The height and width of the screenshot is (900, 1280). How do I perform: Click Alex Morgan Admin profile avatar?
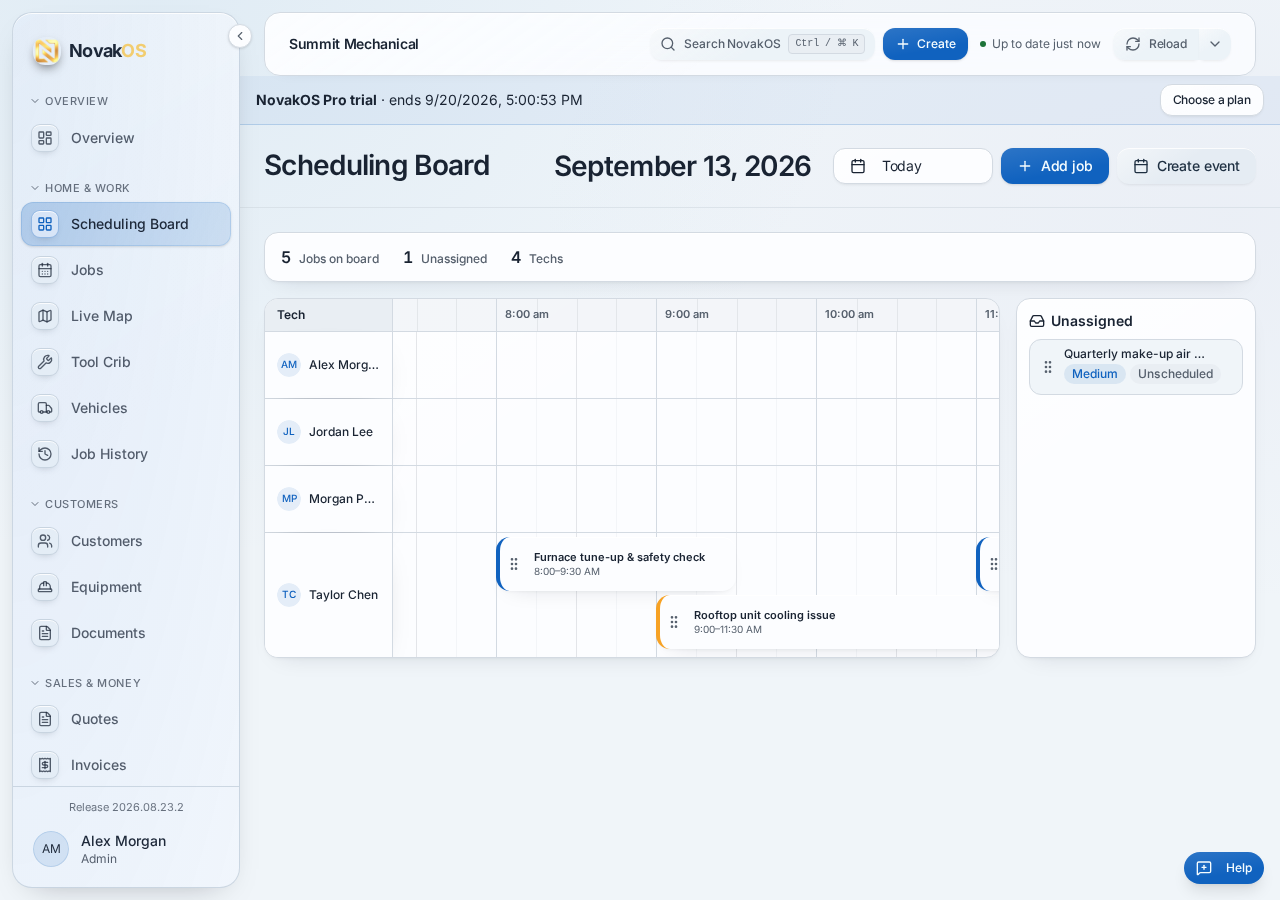click(x=51, y=849)
